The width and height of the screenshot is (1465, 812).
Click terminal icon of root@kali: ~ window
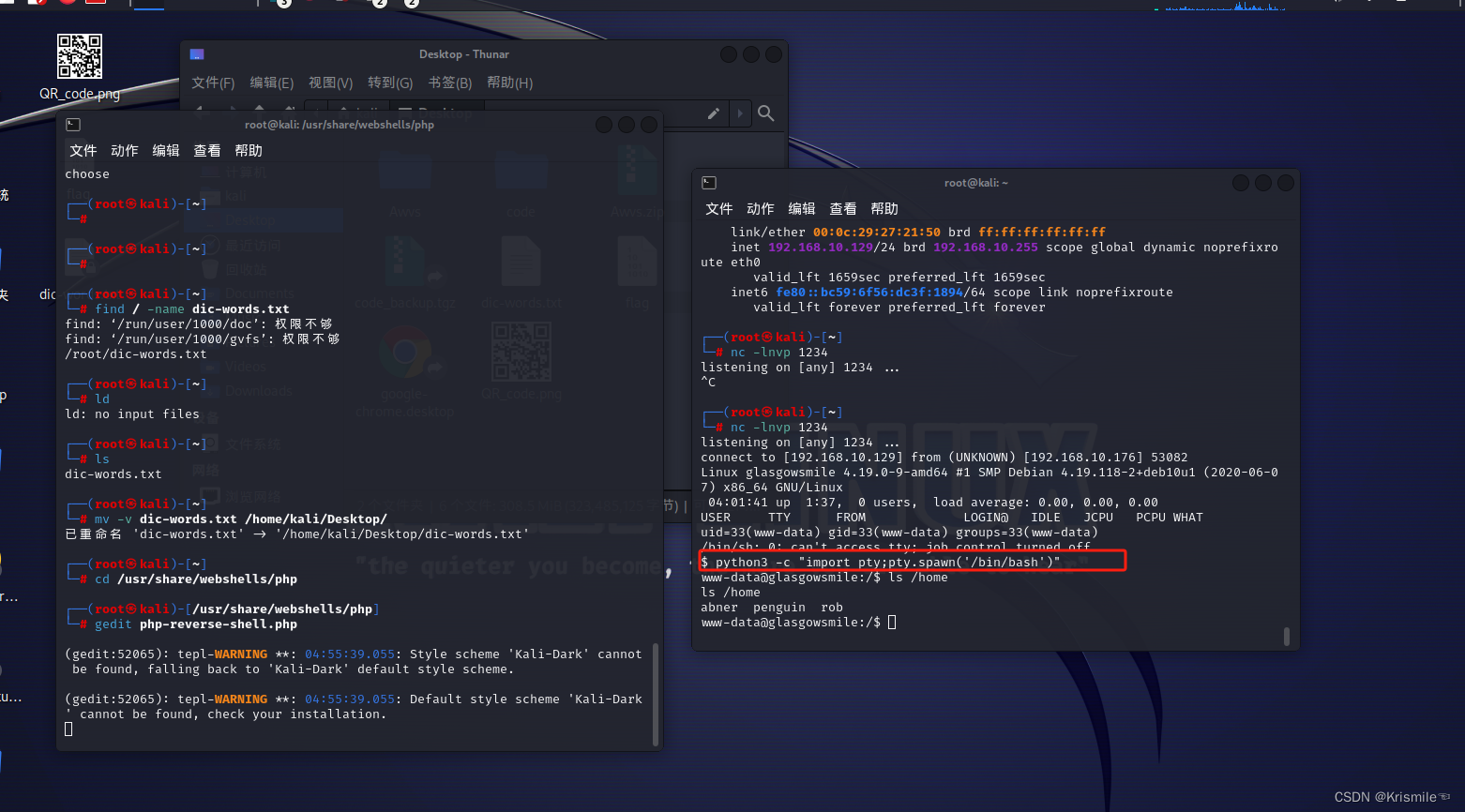[x=709, y=183]
